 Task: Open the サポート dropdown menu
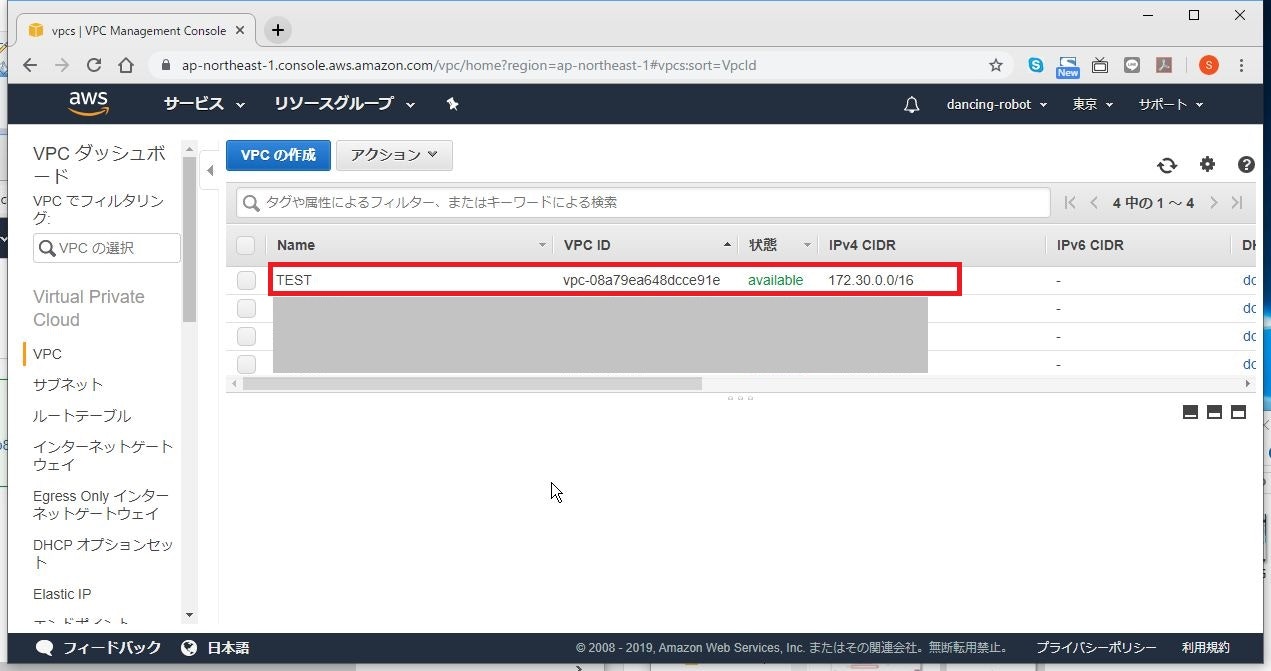pyautogui.click(x=1171, y=104)
